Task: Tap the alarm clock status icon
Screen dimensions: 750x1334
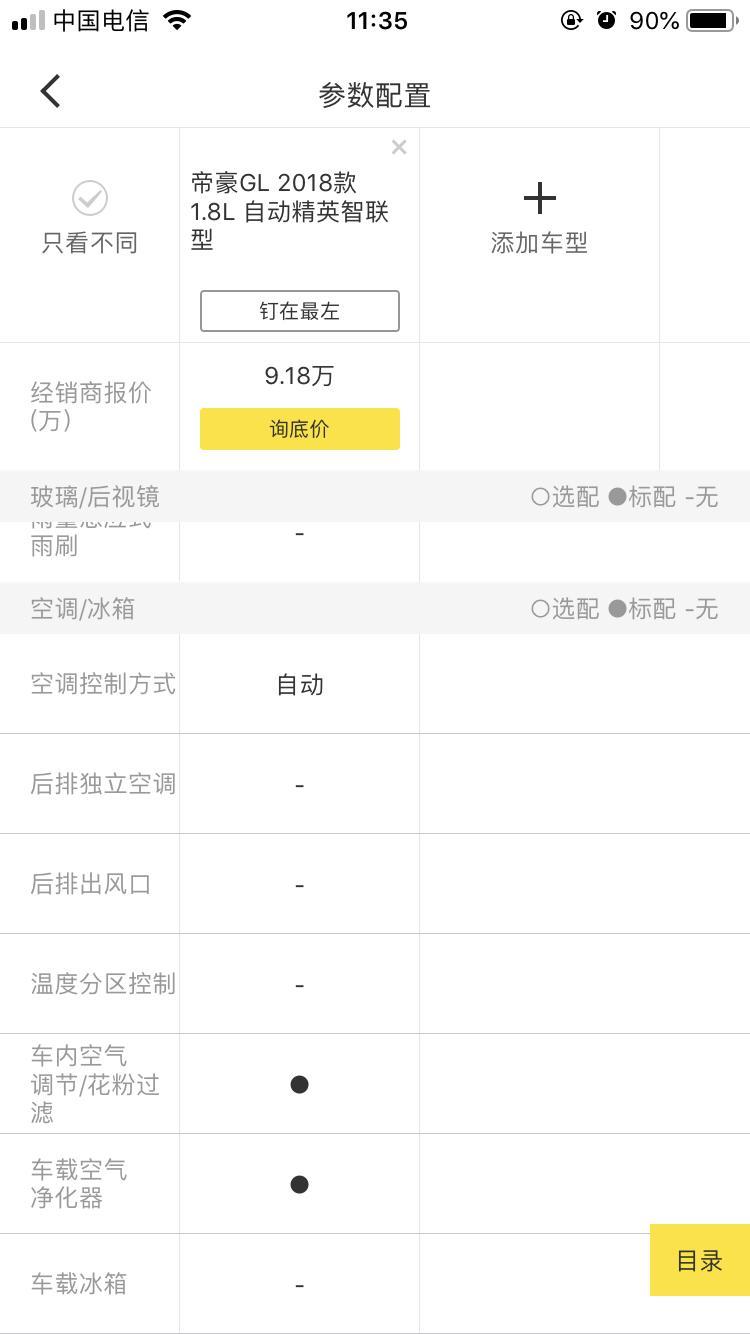Action: 606,20
